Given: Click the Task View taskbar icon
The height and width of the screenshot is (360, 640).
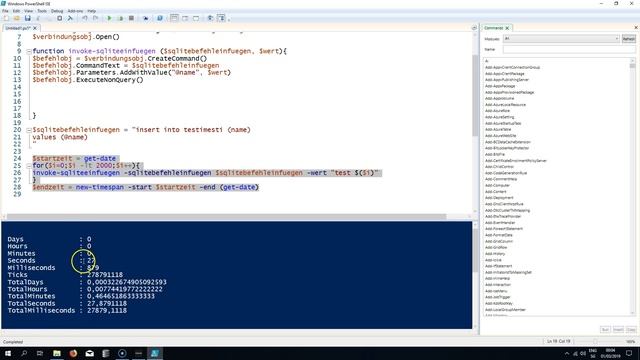Looking at the screenshot, I should pos(40,353).
